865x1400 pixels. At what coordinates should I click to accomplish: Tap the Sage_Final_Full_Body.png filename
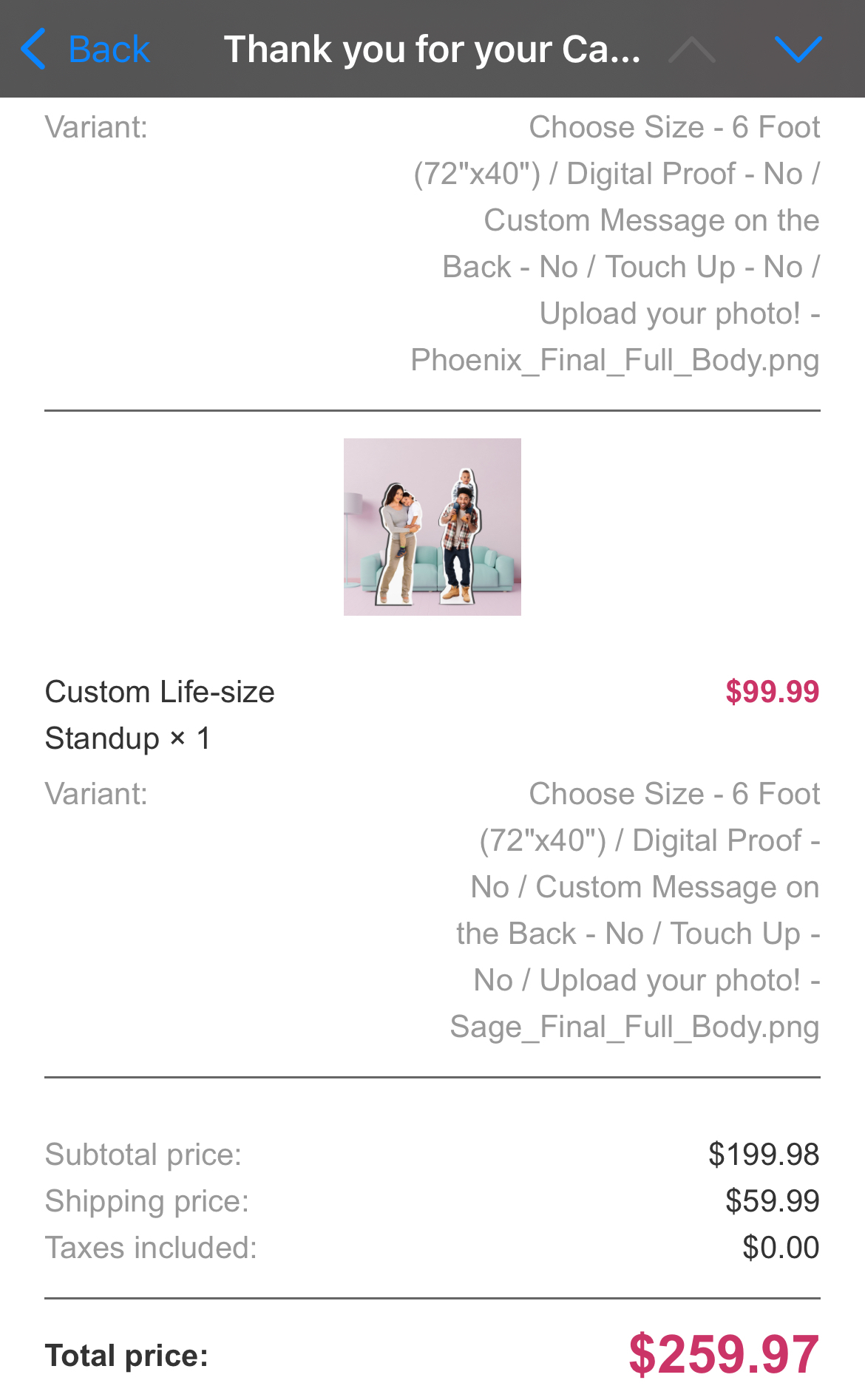[x=634, y=1027]
